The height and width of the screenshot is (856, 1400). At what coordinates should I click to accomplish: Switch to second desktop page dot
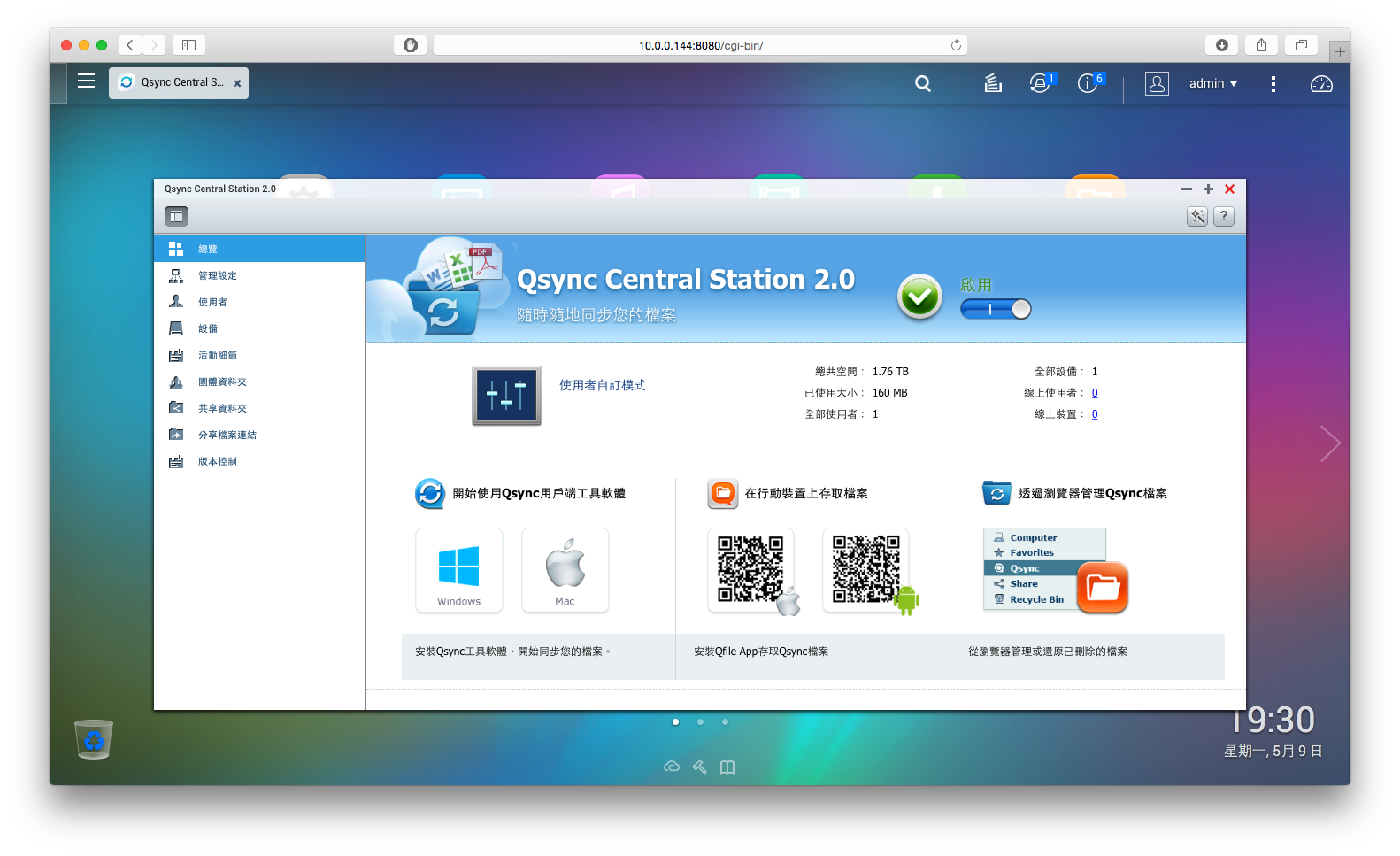tap(700, 721)
